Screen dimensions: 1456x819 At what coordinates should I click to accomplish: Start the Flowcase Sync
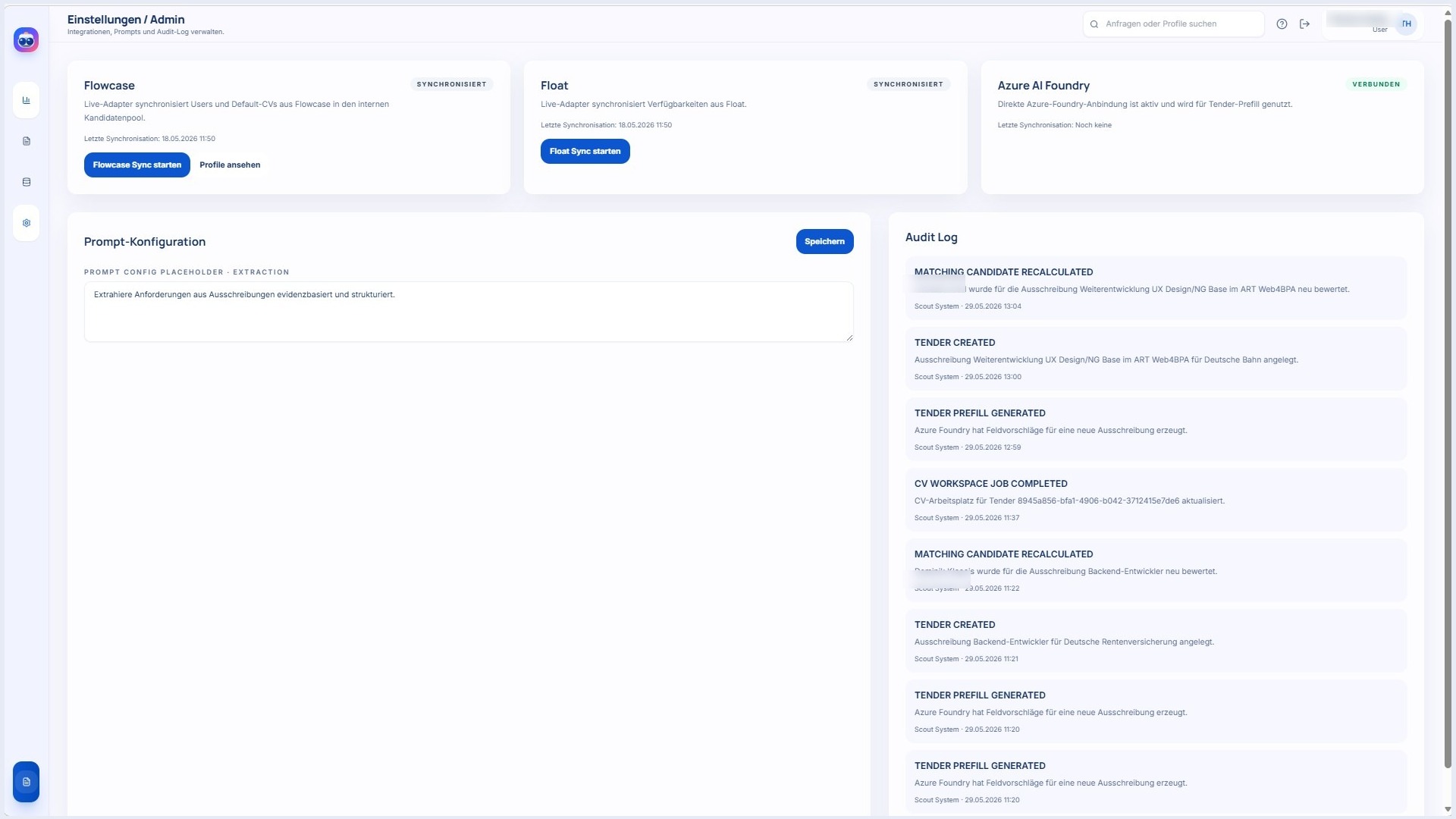pyautogui.click(x=137, y=165)
